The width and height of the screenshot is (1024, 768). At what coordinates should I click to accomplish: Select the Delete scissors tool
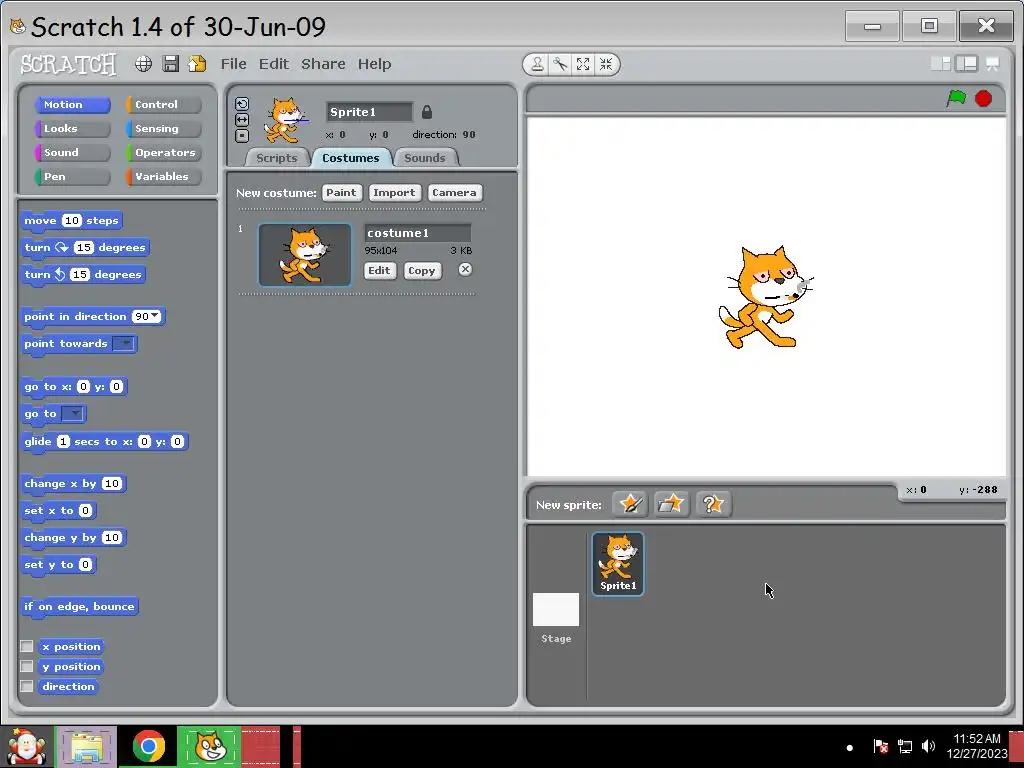point(560,64)
